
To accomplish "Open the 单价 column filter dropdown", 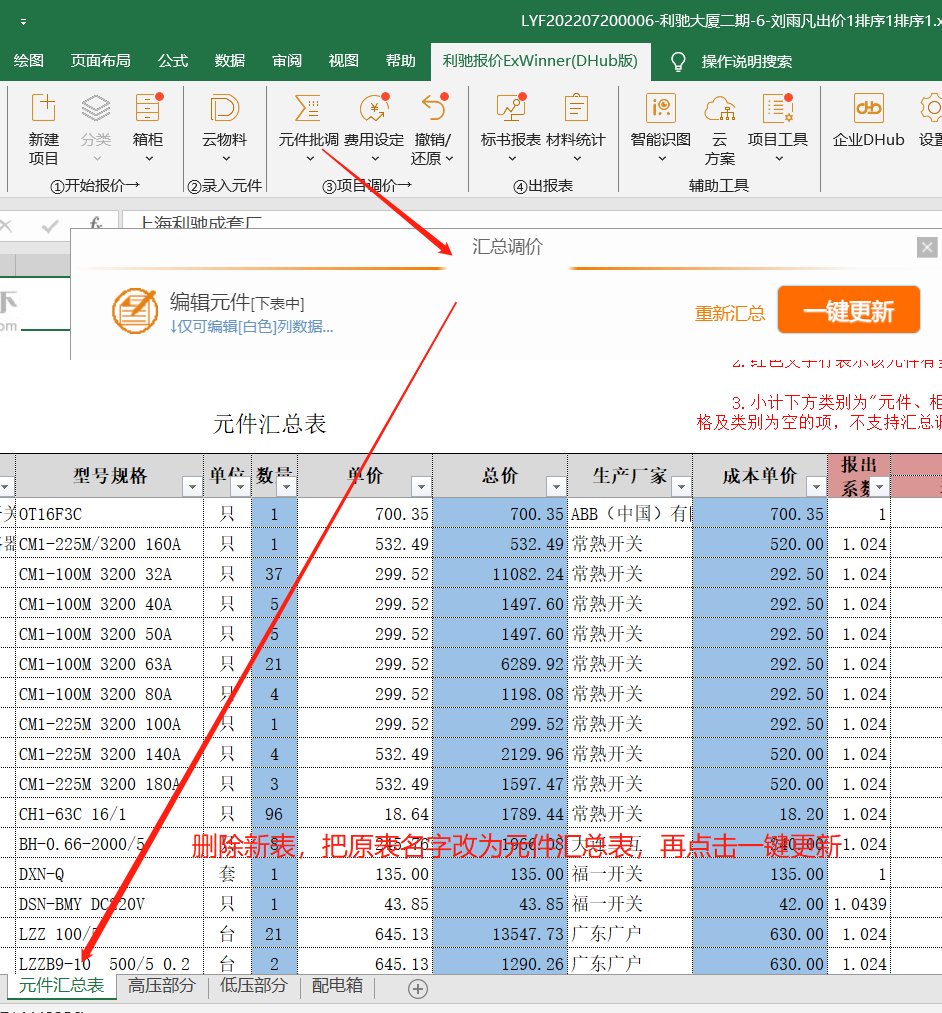I will click(x=421, y=486).
